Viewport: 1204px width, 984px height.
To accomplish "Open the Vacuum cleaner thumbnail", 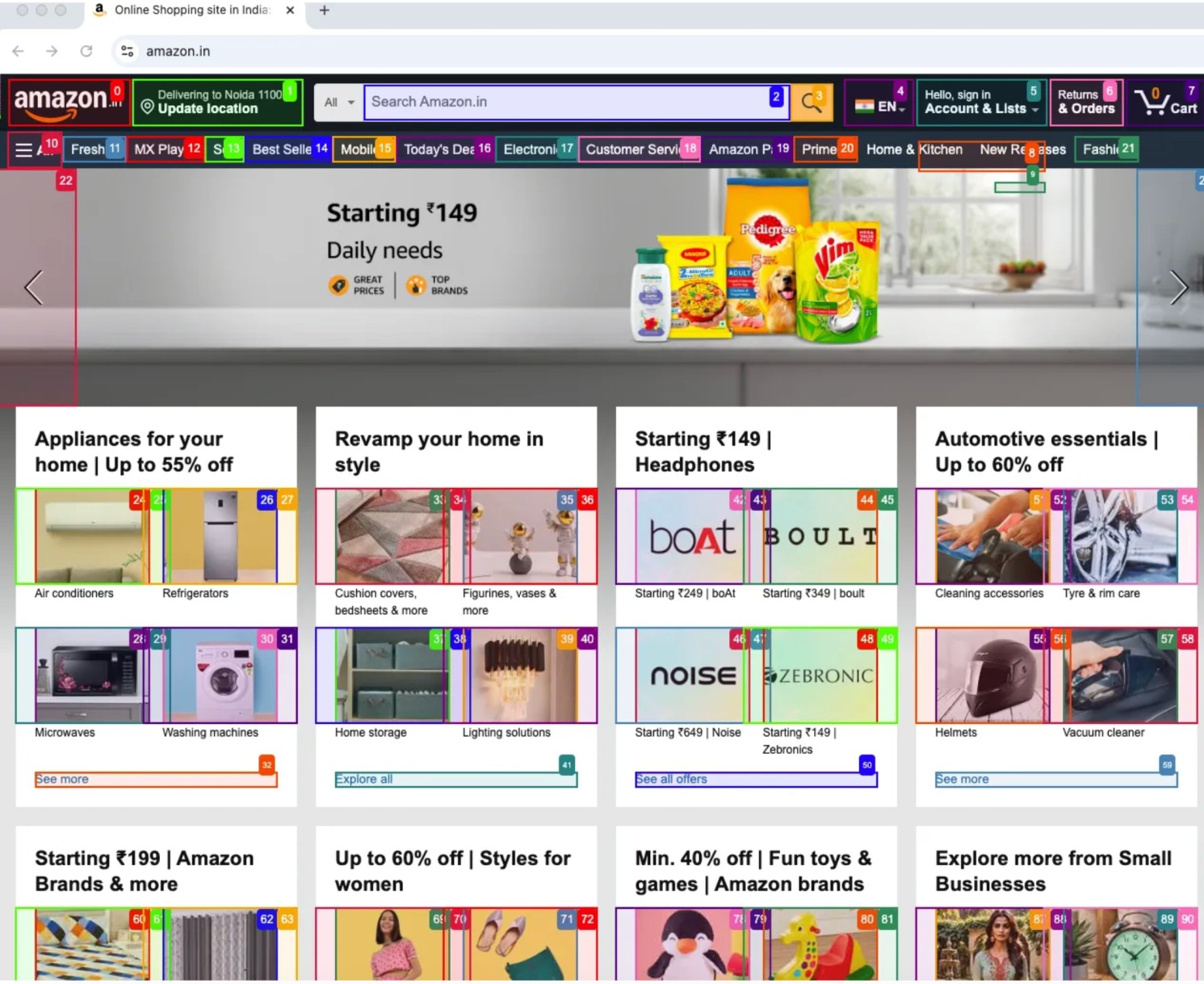I will (x=1121, y=675).
